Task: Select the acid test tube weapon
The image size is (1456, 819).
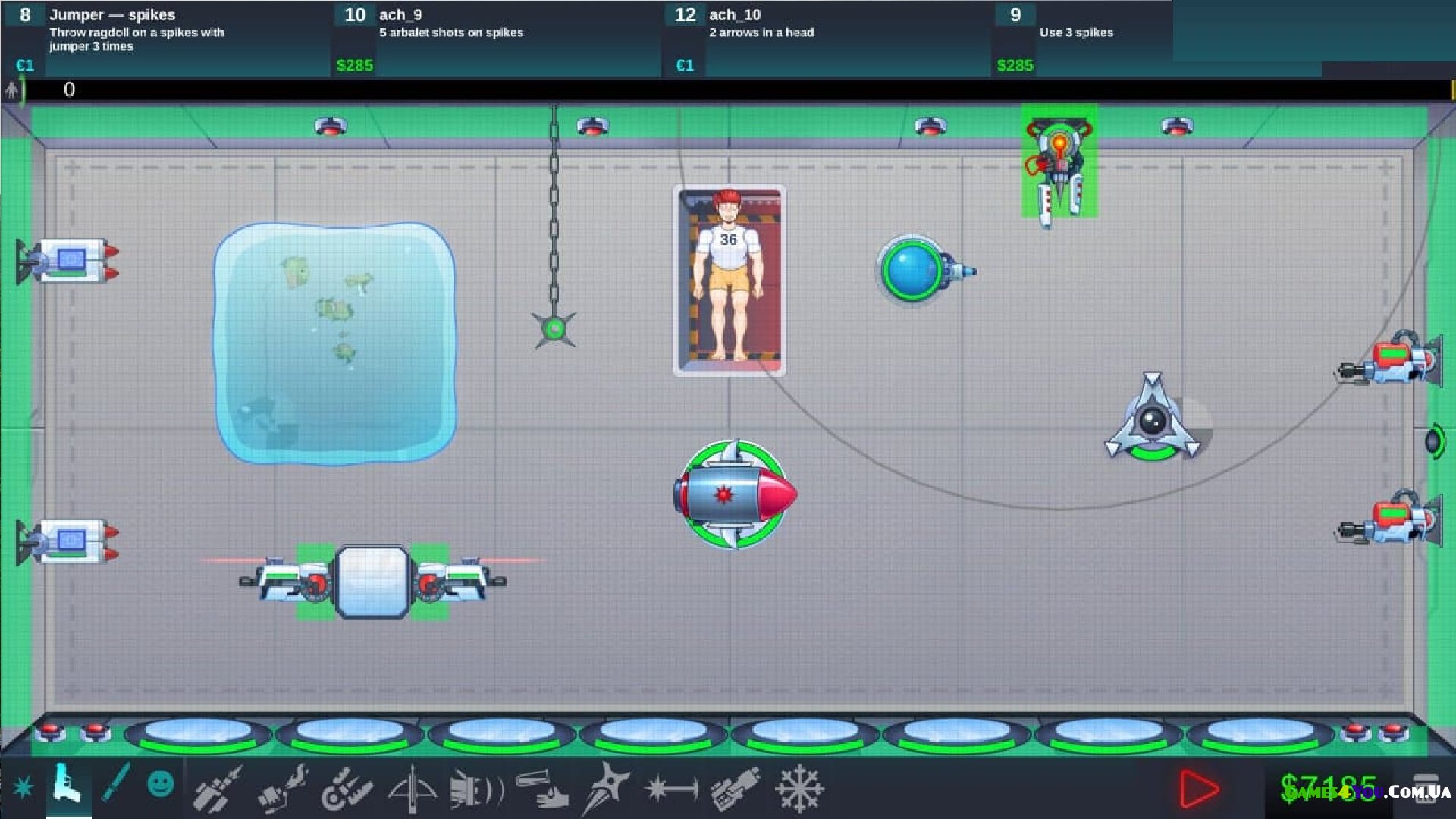Action: 541,789
